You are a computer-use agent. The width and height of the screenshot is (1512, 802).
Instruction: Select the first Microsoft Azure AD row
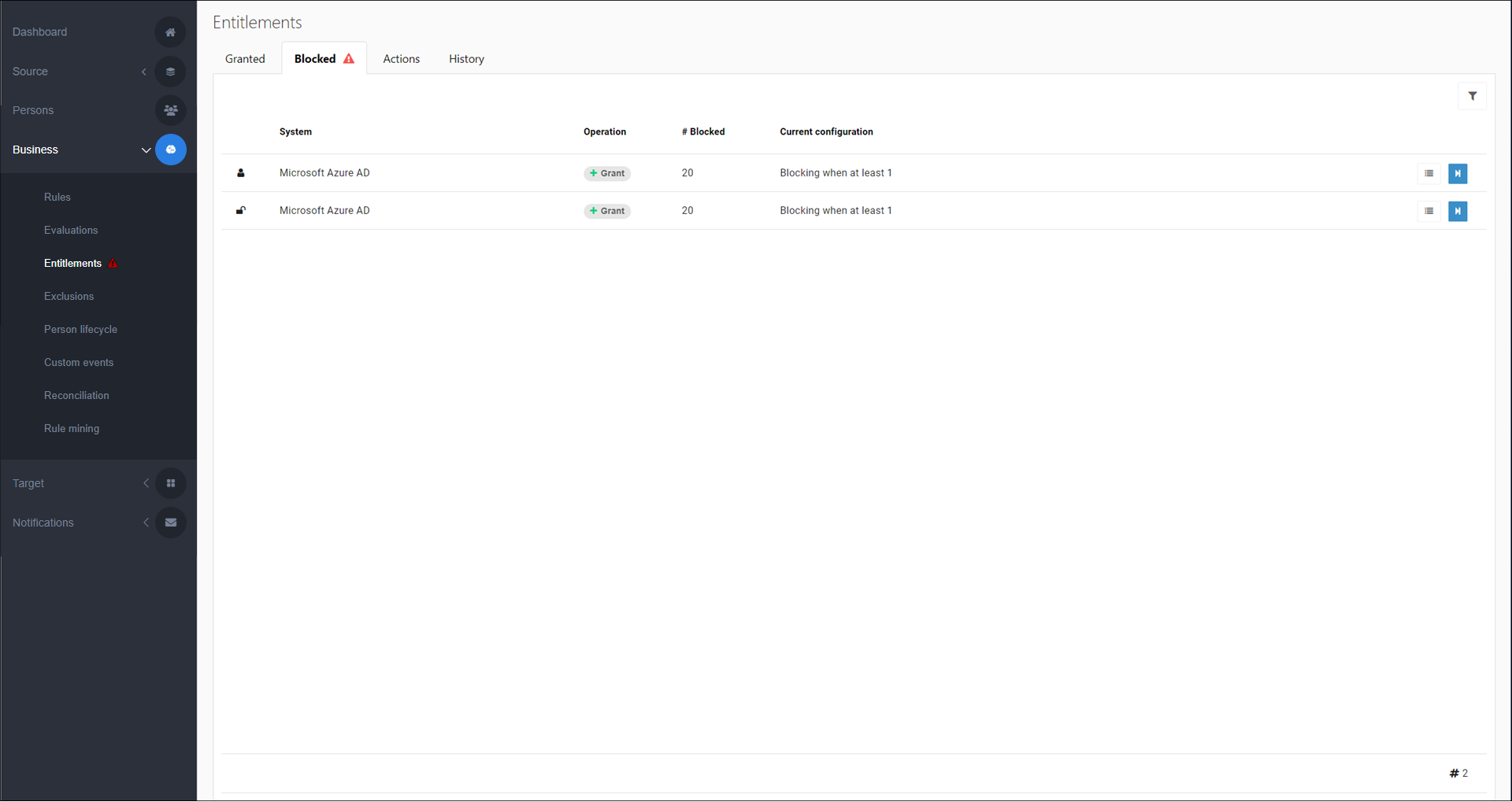coord(324,173)
